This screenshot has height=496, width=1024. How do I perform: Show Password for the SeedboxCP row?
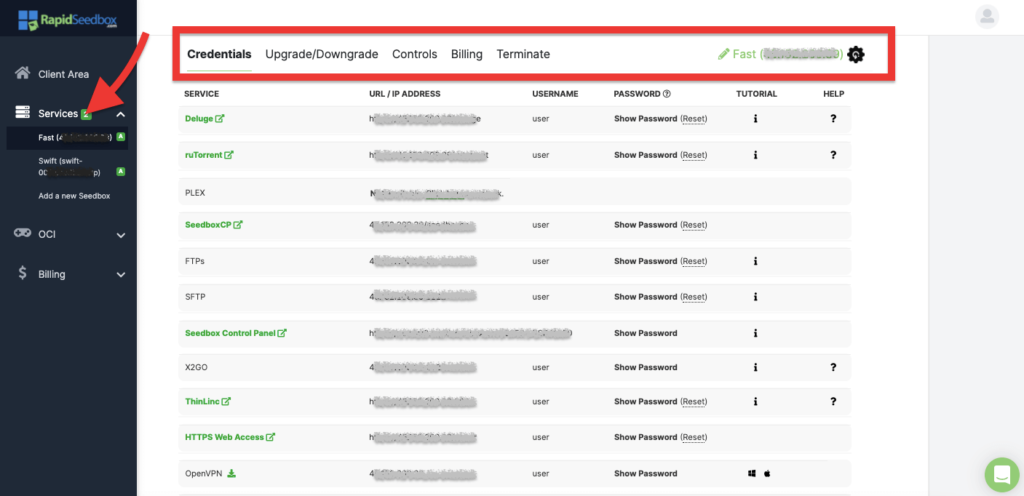645,225
